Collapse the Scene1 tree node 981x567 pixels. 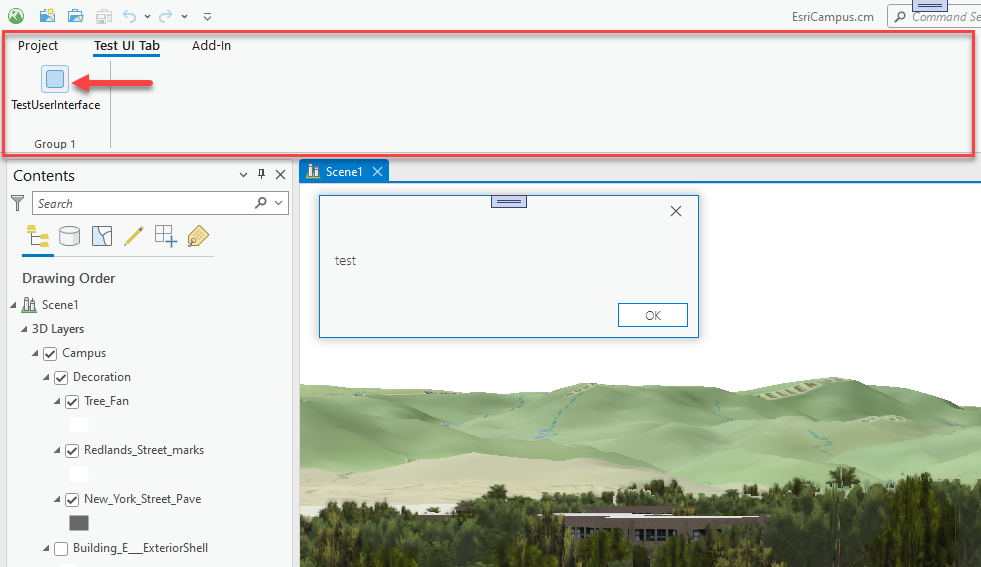[13, 305]
